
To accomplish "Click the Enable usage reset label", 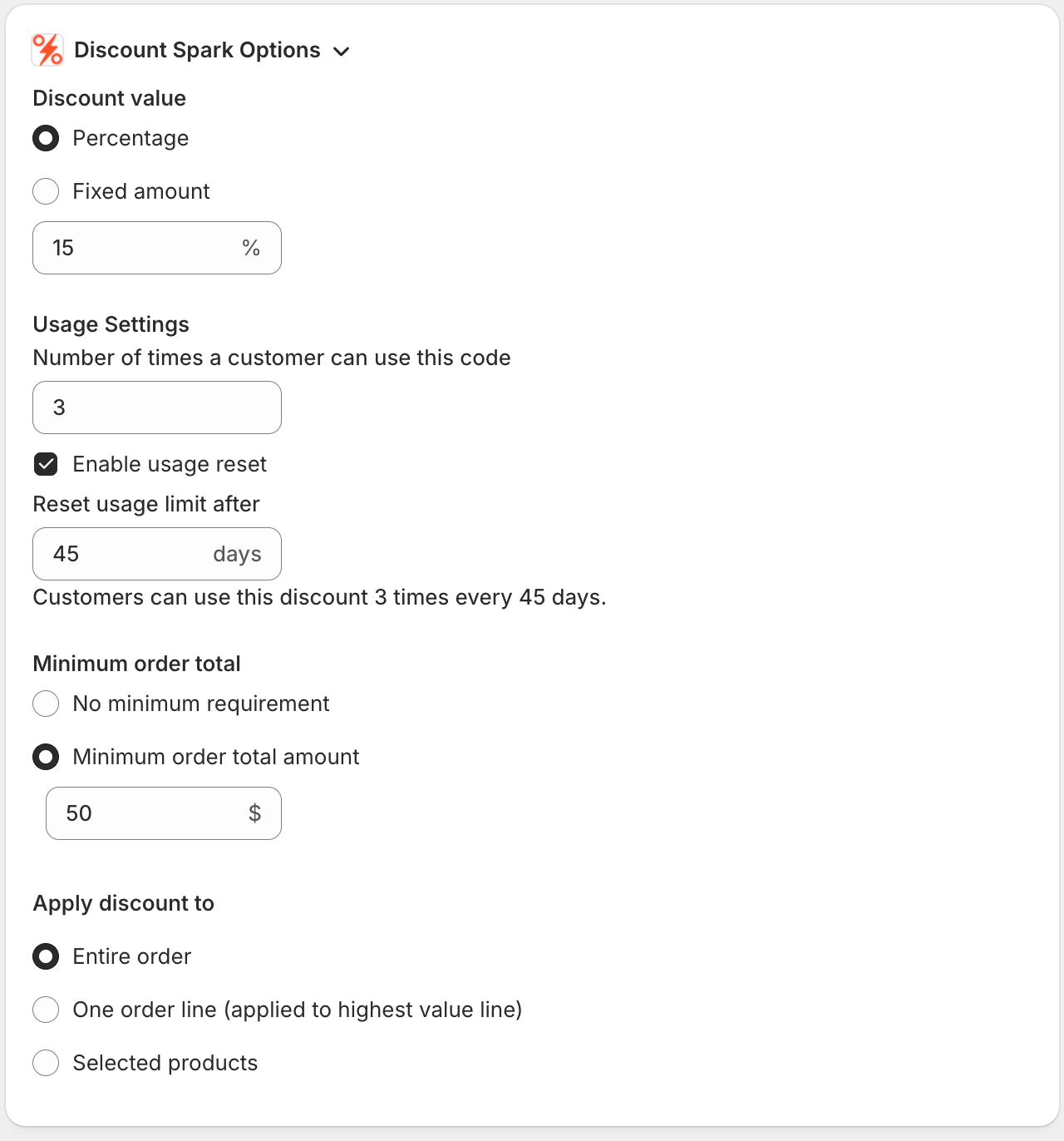I will pos(169,464).
